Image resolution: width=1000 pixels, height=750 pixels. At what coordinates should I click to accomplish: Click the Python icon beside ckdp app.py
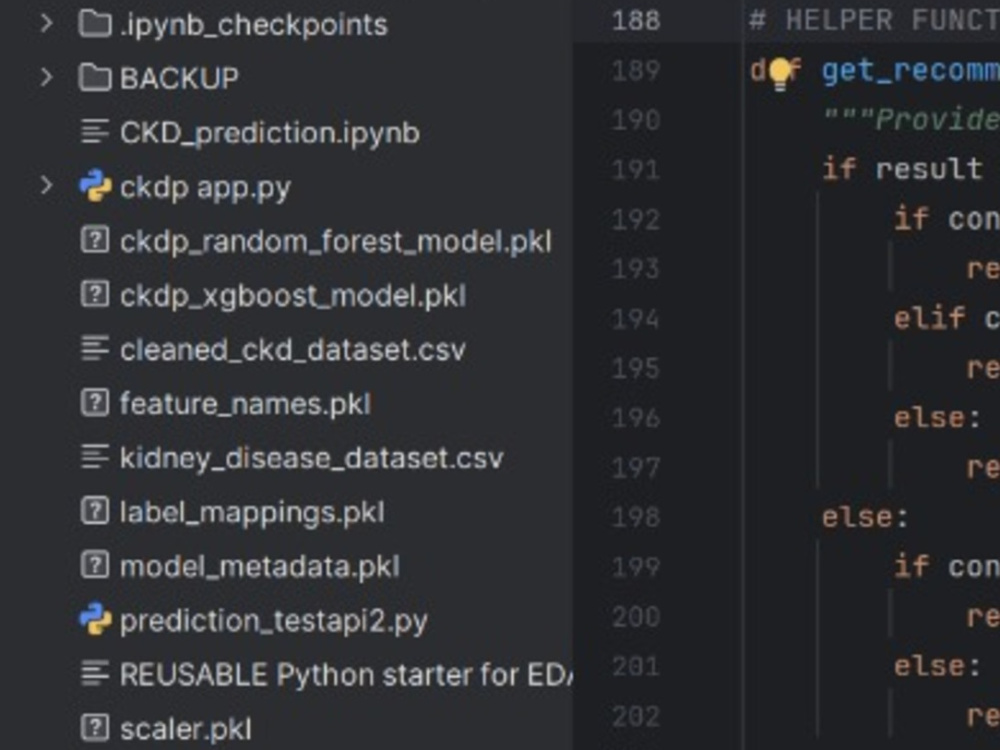95,186
